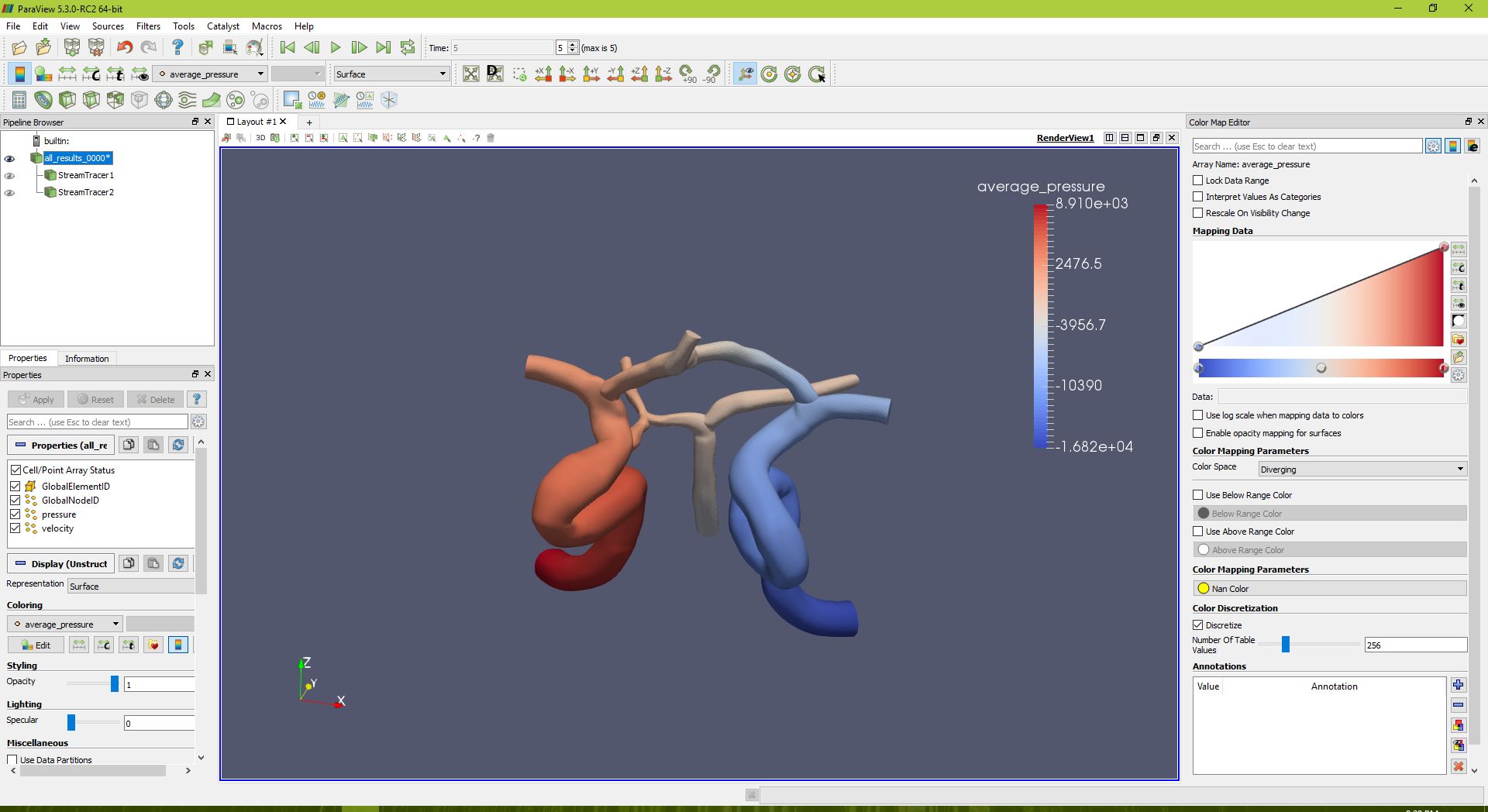The image size is (1488, 812).
Task: Click the Nan Color button
Action: 1330,589
